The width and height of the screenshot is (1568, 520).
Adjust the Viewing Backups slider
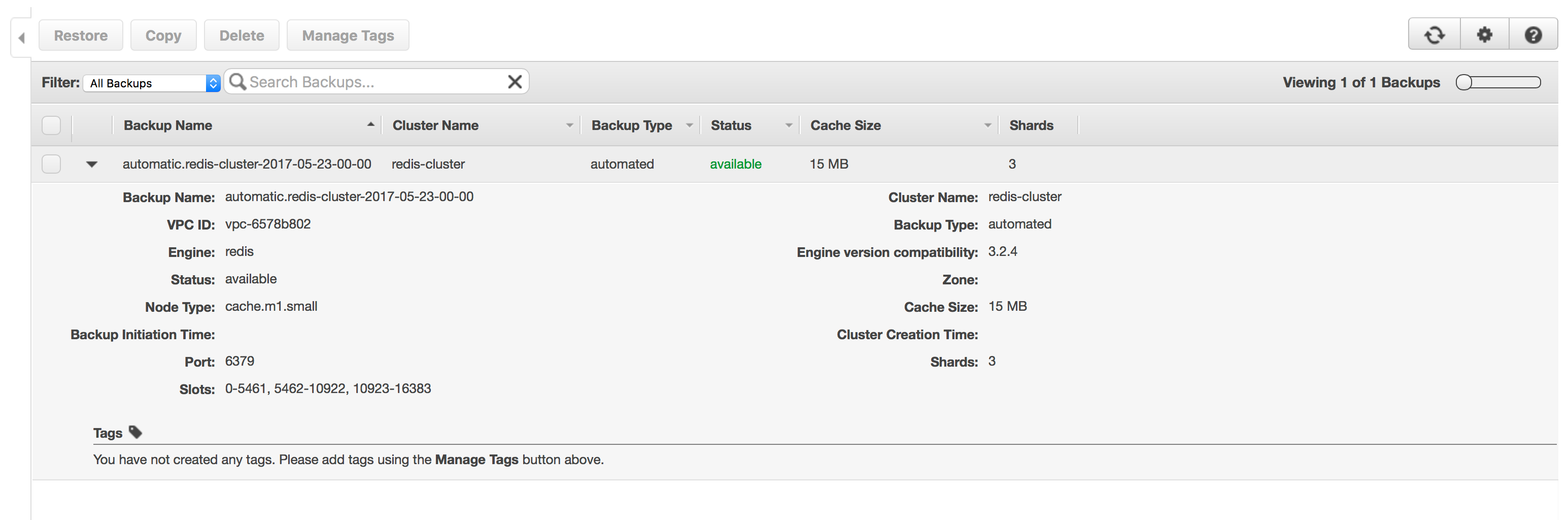click(x=1498, y=82)
